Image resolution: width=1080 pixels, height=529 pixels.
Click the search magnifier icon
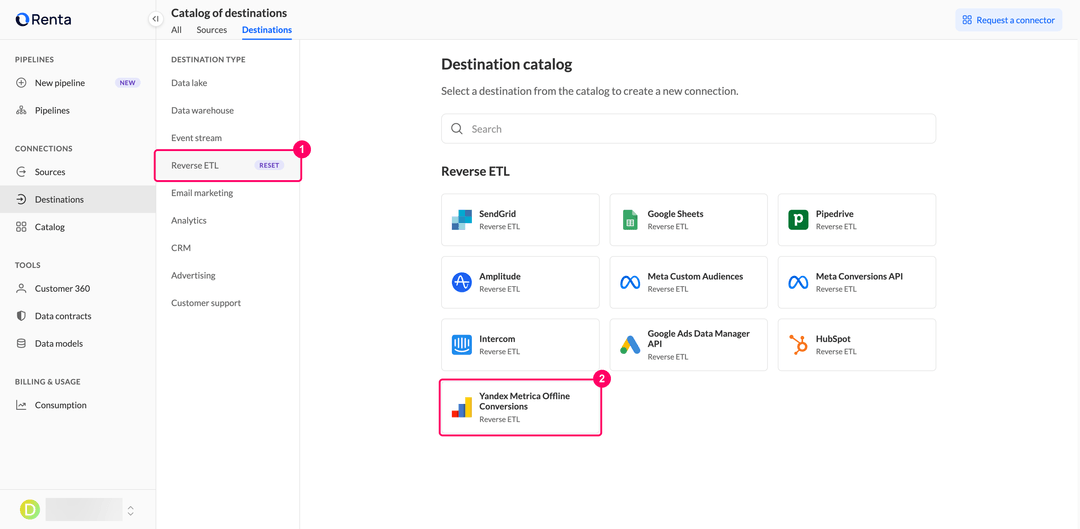tap(457, 129)
